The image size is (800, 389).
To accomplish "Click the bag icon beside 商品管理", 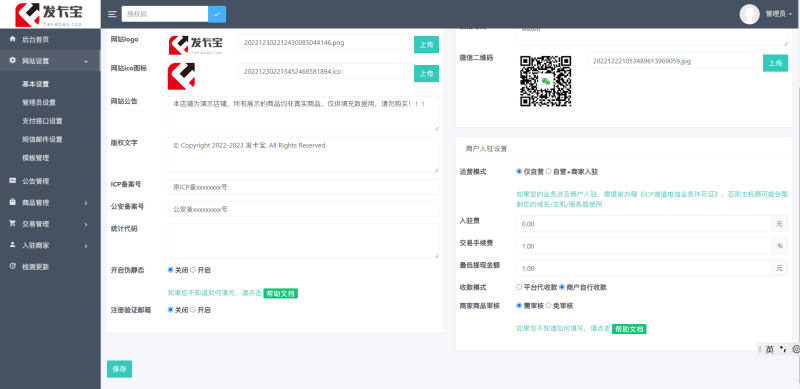I will [13, 202].
